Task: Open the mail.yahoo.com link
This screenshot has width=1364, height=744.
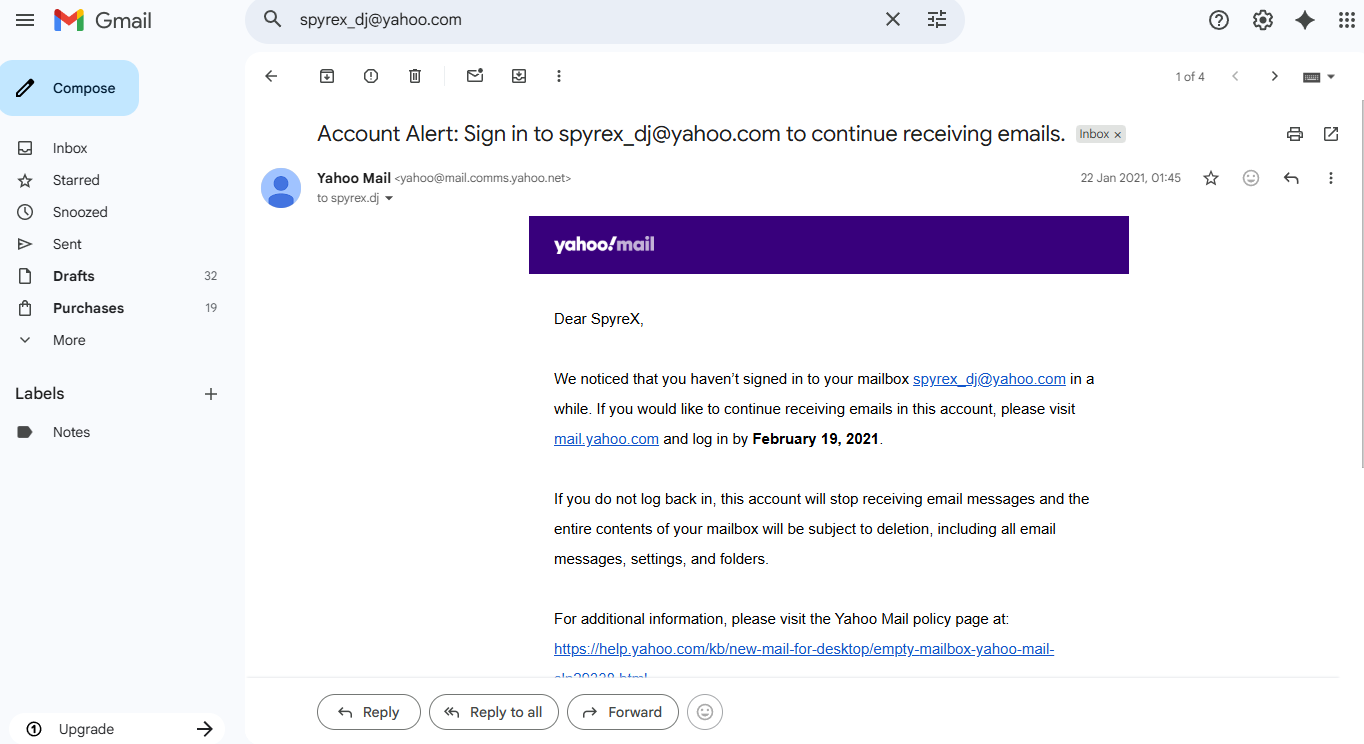Action: click(x=606, y=439)
